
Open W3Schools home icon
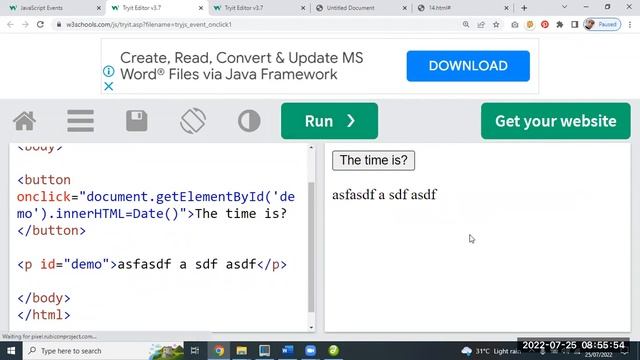[24, 121]
